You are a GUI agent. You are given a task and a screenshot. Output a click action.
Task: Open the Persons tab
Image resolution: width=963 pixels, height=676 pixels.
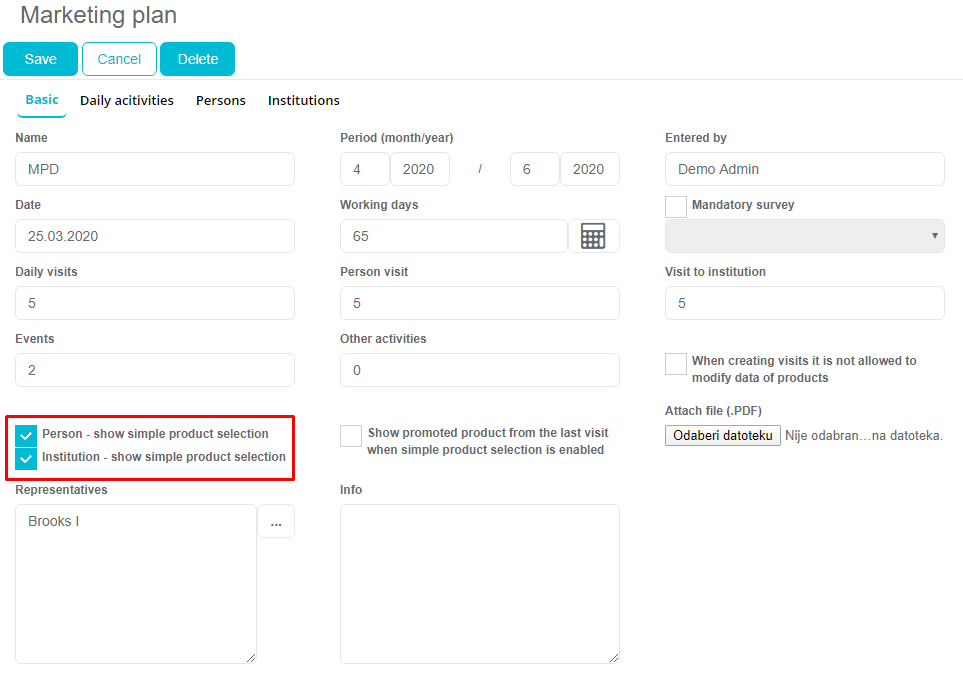click(221, 101)
